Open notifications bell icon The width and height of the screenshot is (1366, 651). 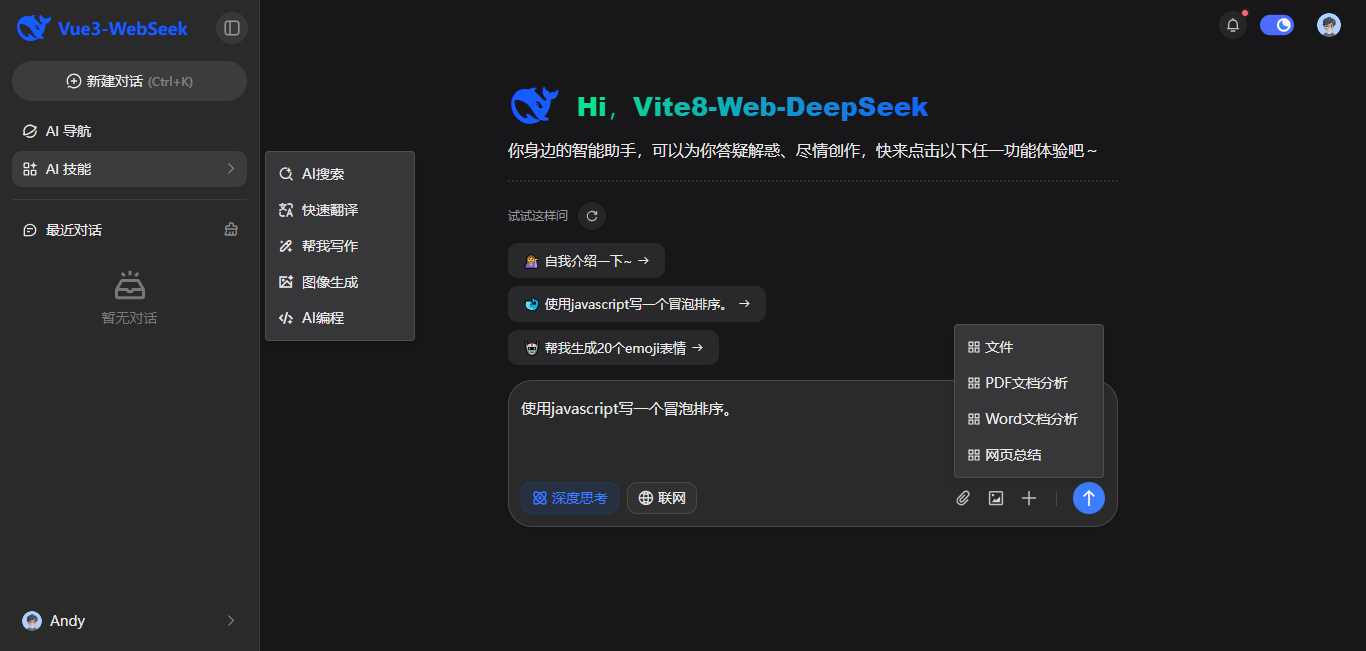[x=1233, y=25]
